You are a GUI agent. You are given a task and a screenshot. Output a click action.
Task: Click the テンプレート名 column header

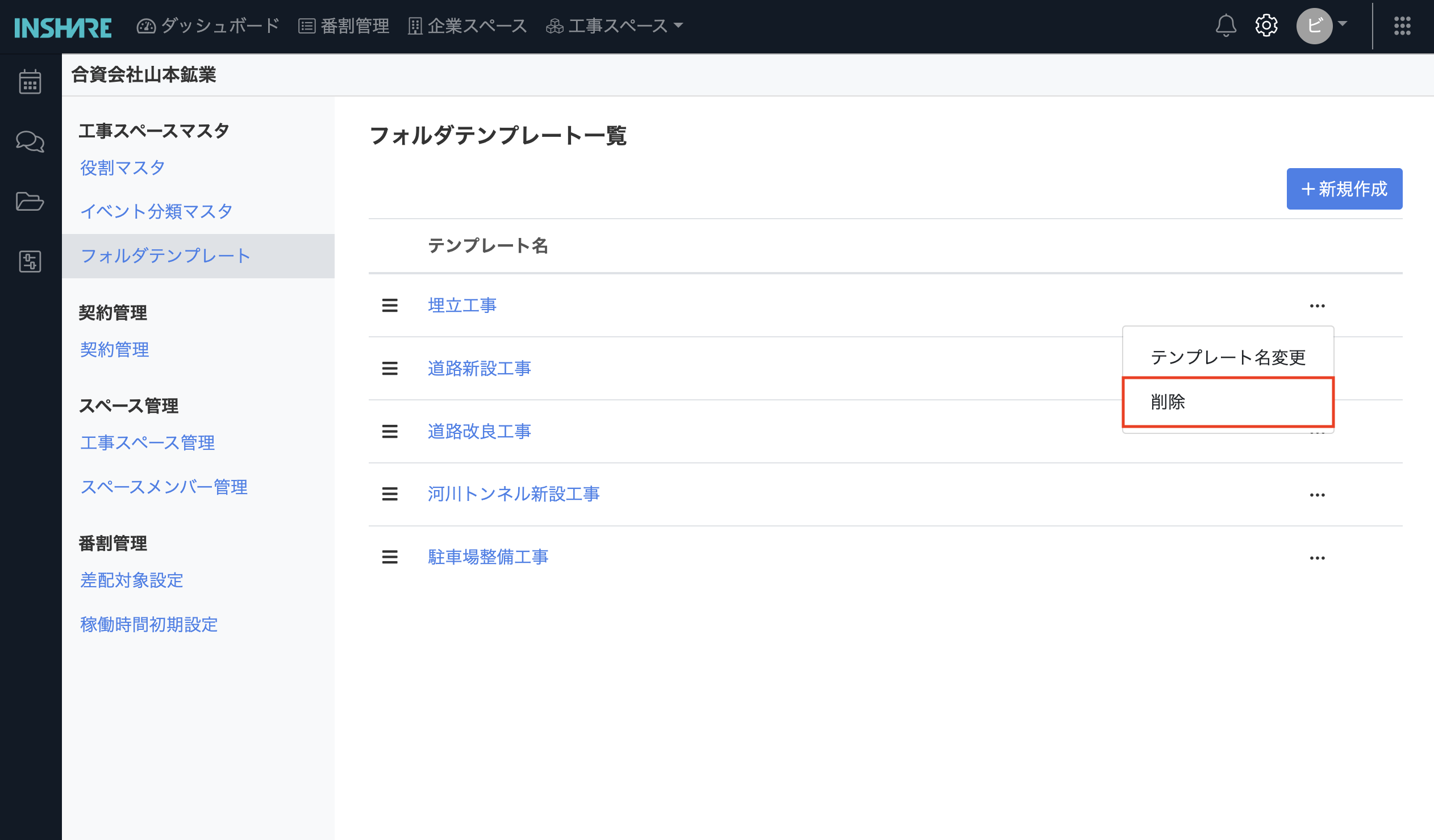tap(487, 246)
